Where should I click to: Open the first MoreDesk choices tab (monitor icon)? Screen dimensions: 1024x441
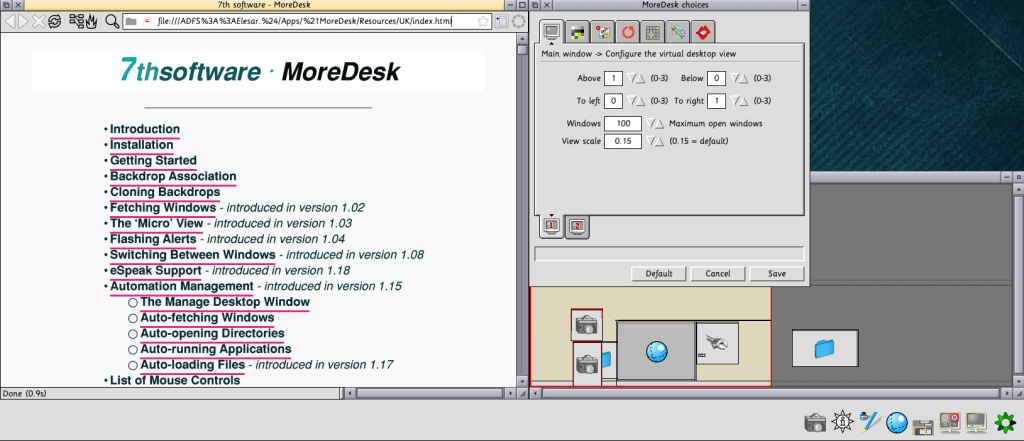(x=552, y=32)
